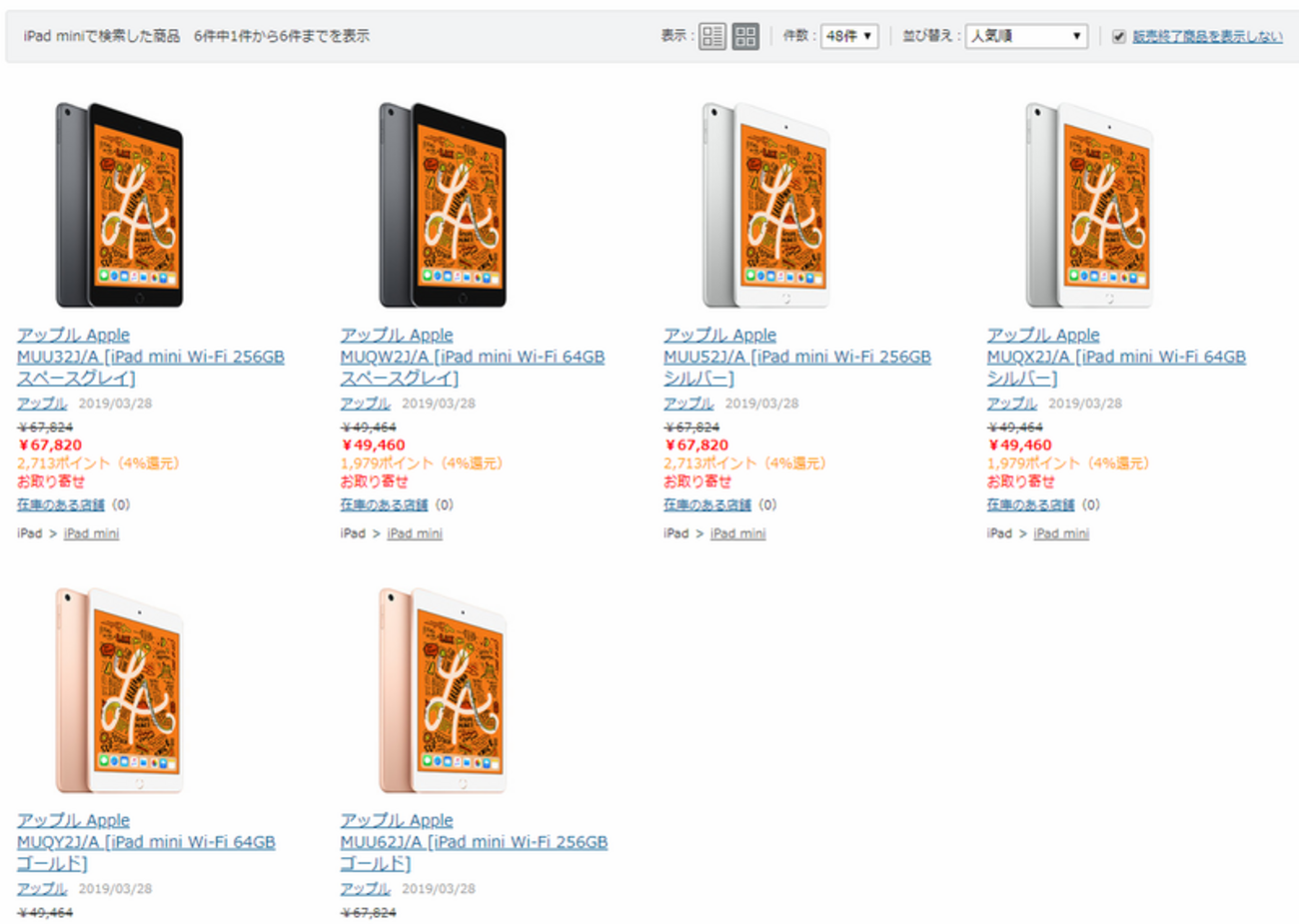Open the silver 256GB iPad mini image
The image size is (1299, 924).
click(766, 205)
